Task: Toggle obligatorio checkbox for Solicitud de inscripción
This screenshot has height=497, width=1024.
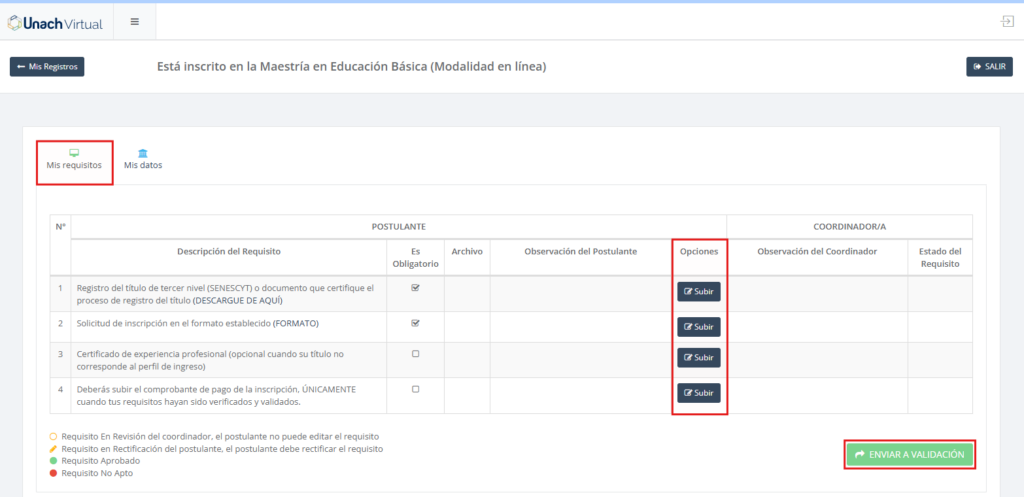Action: pos(415,323)
